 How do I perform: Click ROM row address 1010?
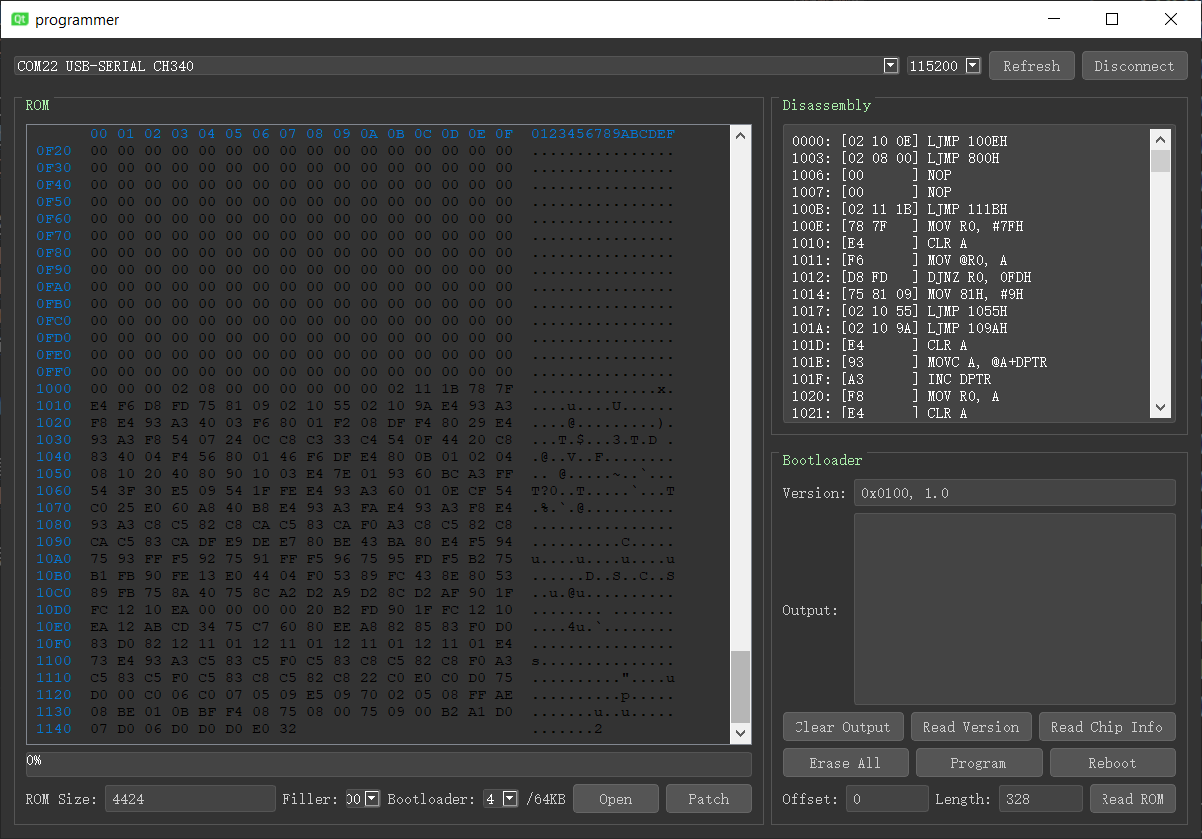54,405
